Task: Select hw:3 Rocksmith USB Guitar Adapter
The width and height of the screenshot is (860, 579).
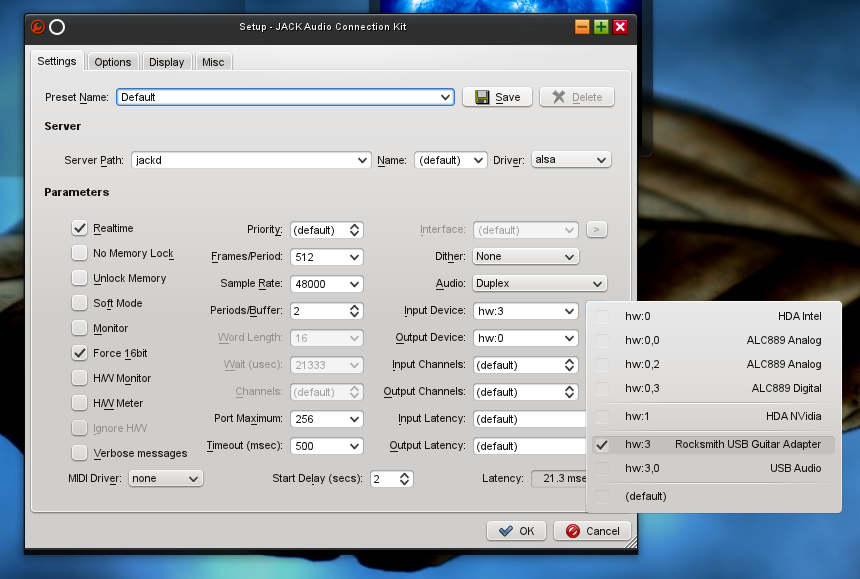Action: (713, 445)
